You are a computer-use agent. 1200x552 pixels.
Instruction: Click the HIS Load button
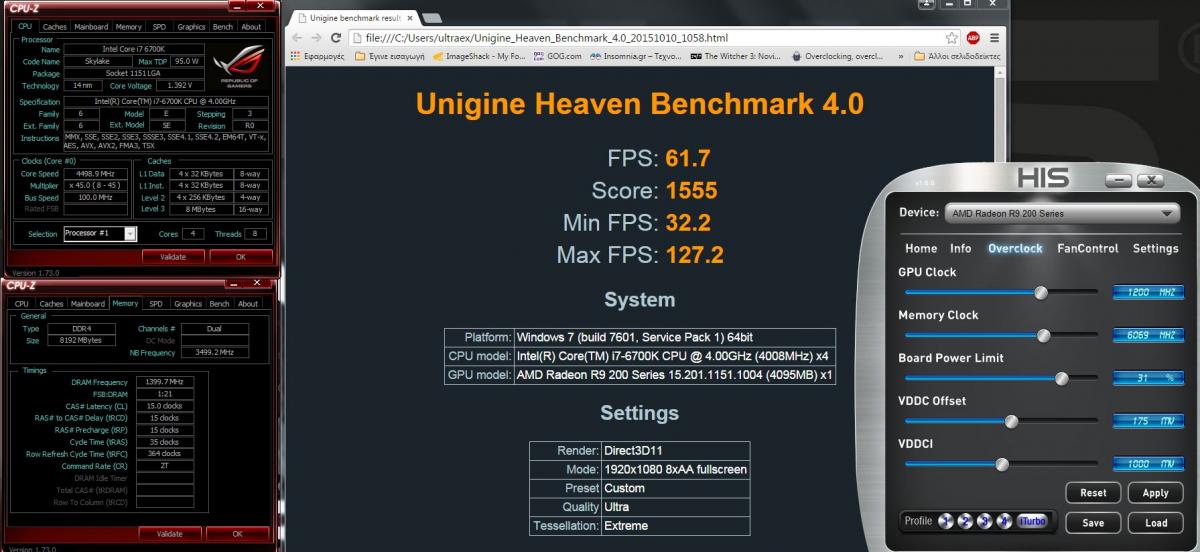point(1155,523)
